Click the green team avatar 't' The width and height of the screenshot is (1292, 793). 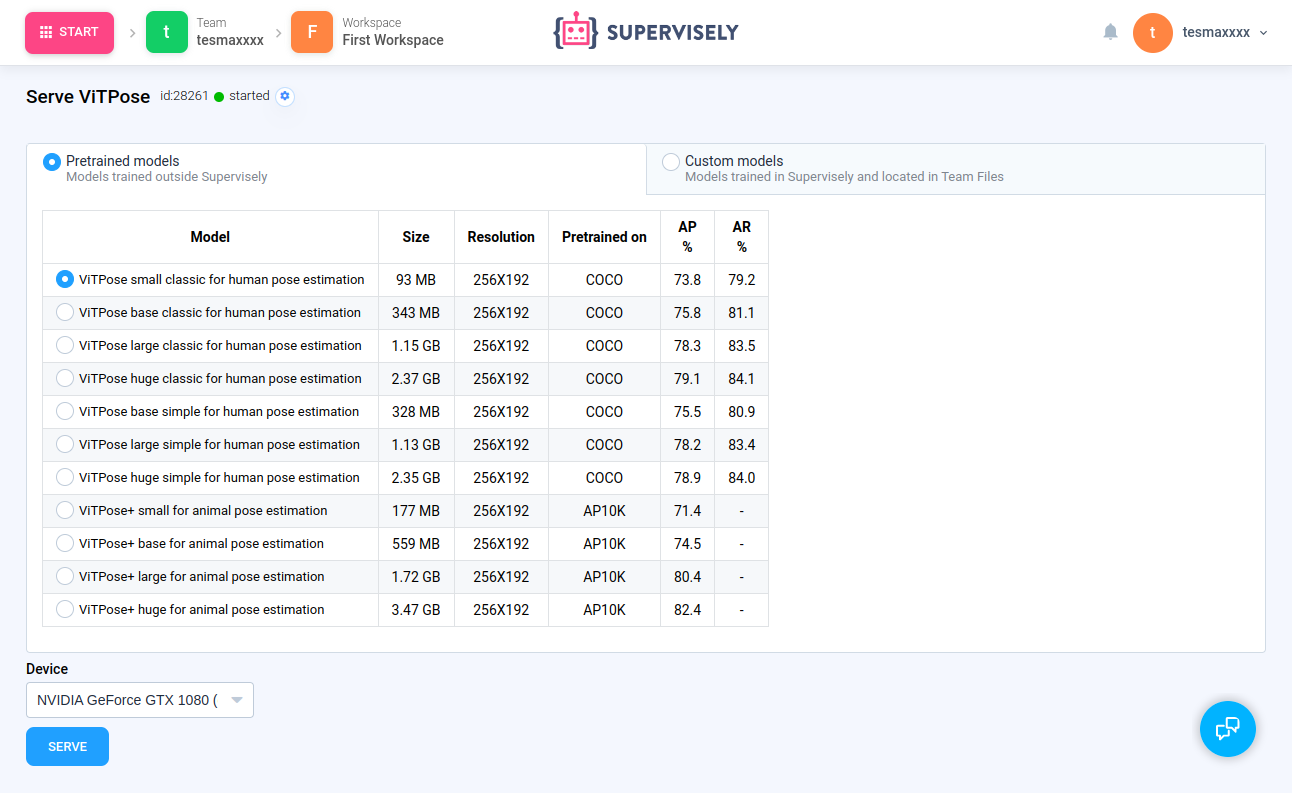[x=167, y=32]
